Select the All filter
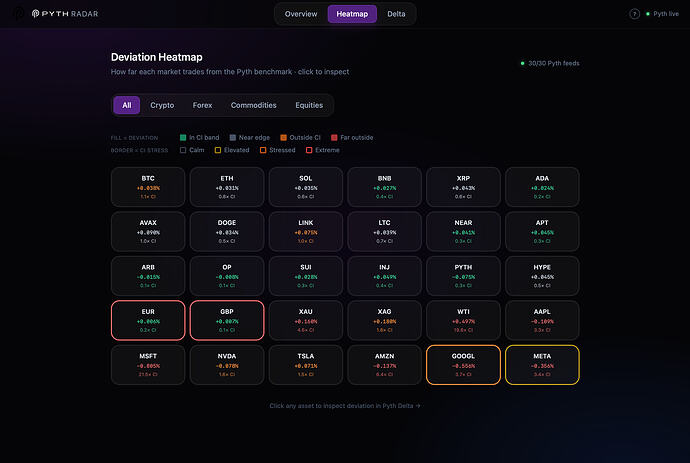Screen dimensions: 690x463 tap(127, 105)
